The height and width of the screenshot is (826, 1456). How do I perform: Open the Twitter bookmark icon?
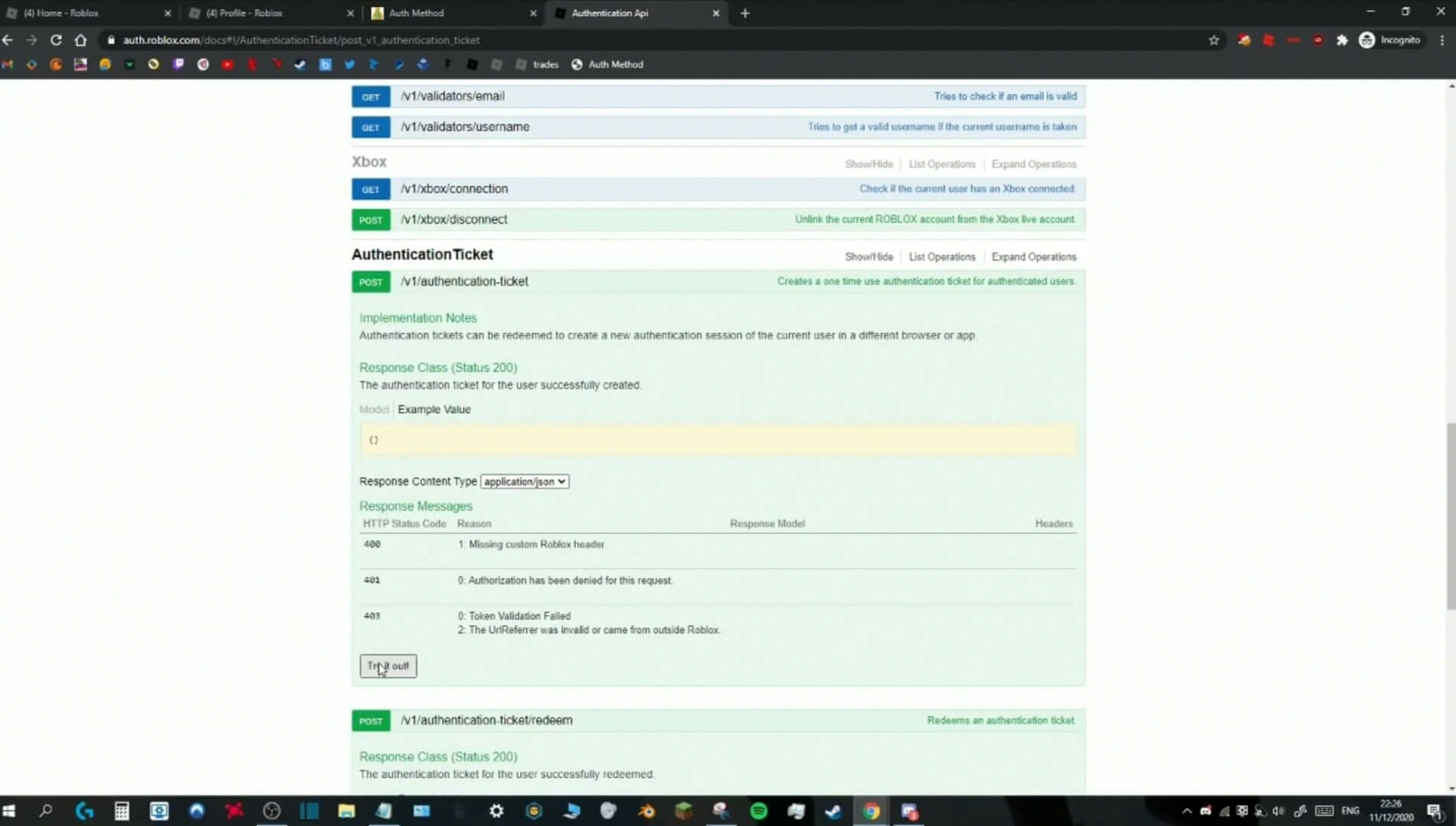349,65
